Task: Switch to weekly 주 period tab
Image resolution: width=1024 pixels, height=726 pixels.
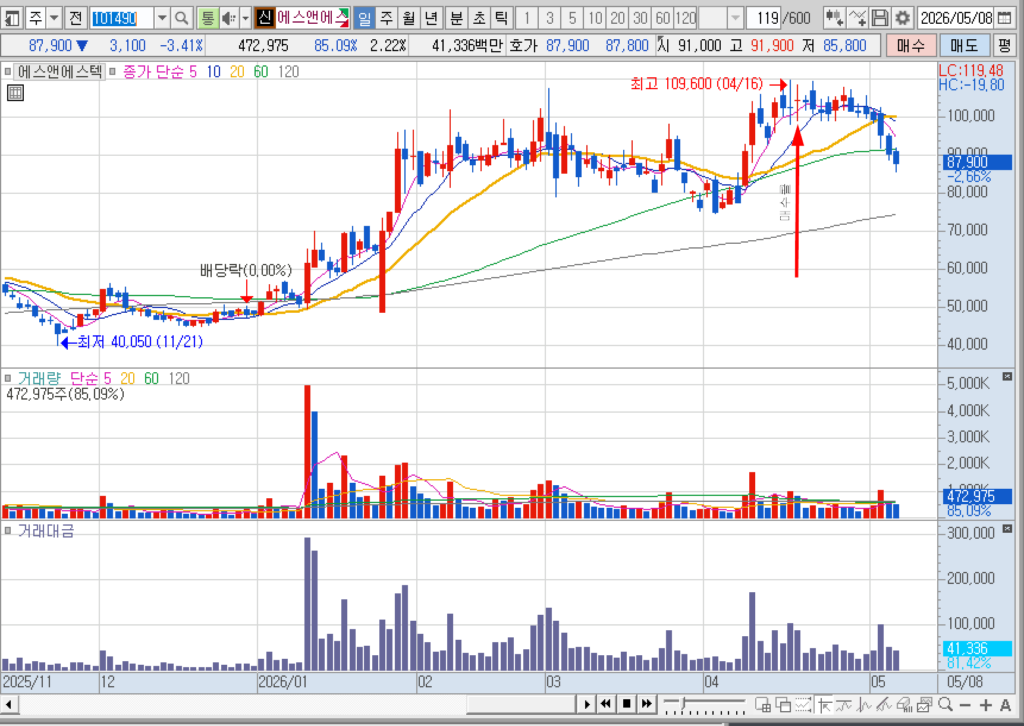Action: (x=387, y=18)
